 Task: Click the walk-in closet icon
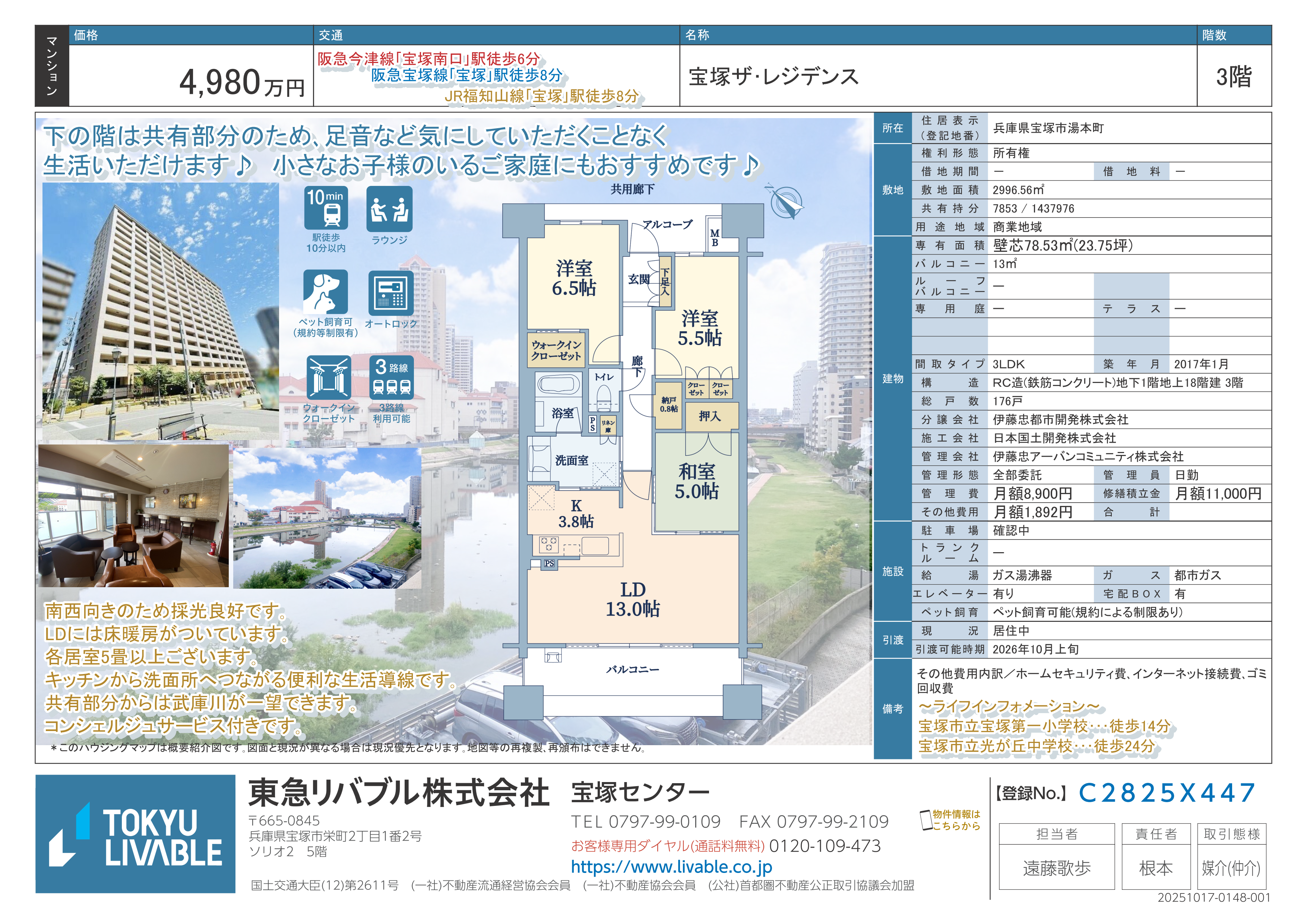(329, 377)
